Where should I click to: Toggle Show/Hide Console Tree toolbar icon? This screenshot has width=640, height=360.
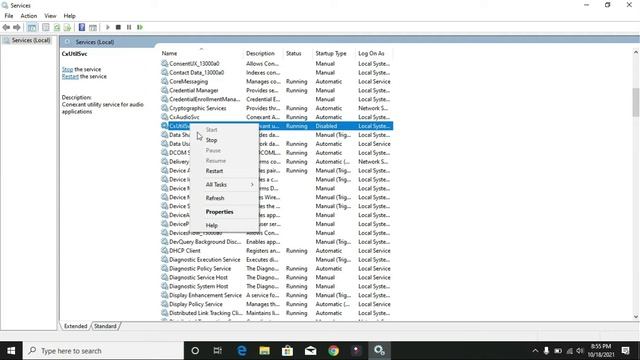pos(32,27)
